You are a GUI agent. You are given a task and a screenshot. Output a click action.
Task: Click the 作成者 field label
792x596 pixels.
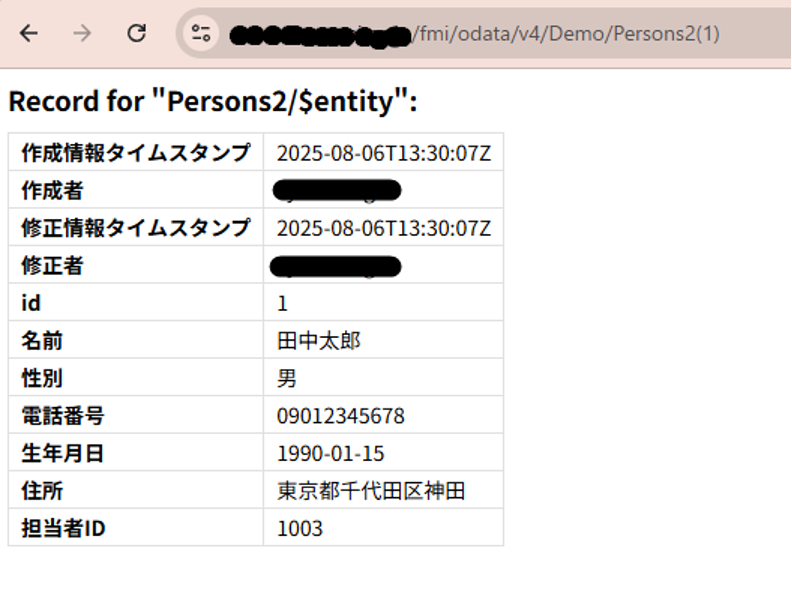click(x=52, y=190)
